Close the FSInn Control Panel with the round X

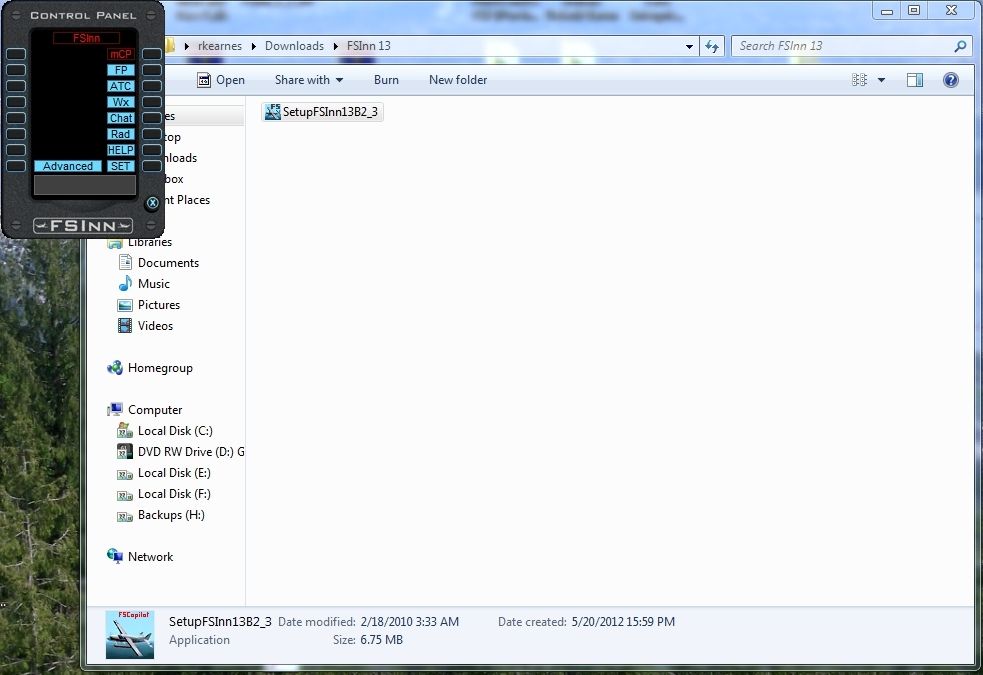pyautogui.click(x=152, y=202)
